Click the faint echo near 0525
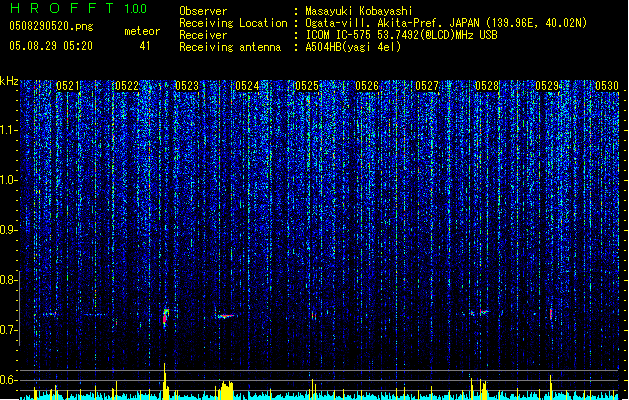Image resolution: width=629 pixels, height=400 pixels. 313,316
